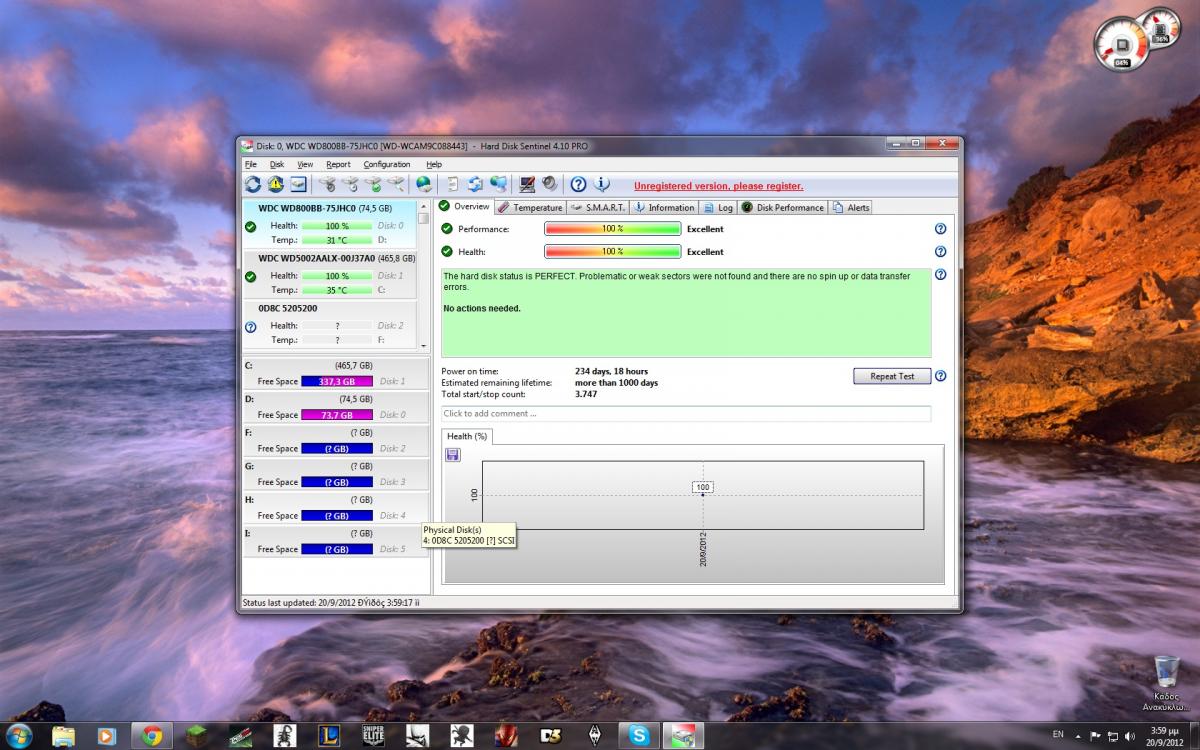Click the globe toolbar icon

pos(424,184)
